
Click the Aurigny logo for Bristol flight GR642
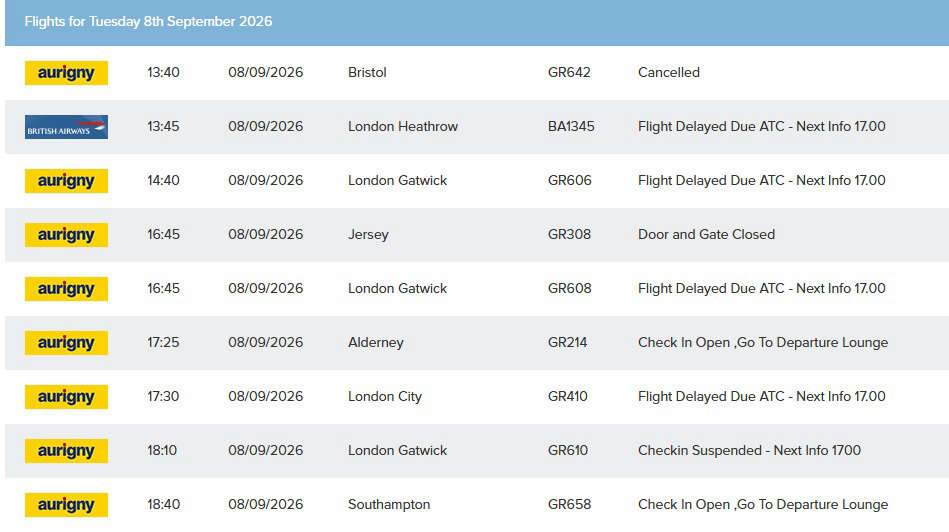(66, 73)
